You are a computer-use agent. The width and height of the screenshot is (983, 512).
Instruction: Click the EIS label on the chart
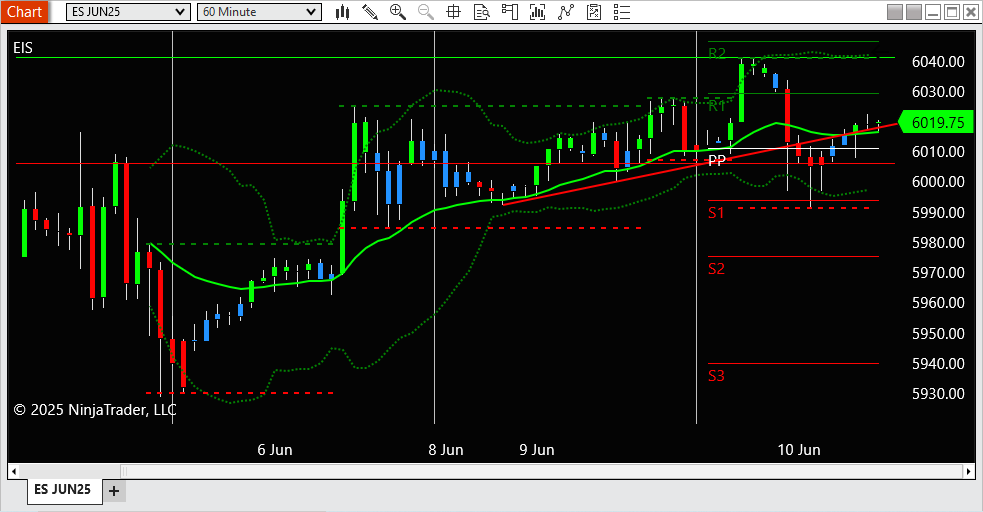click(x=23, y=48)
